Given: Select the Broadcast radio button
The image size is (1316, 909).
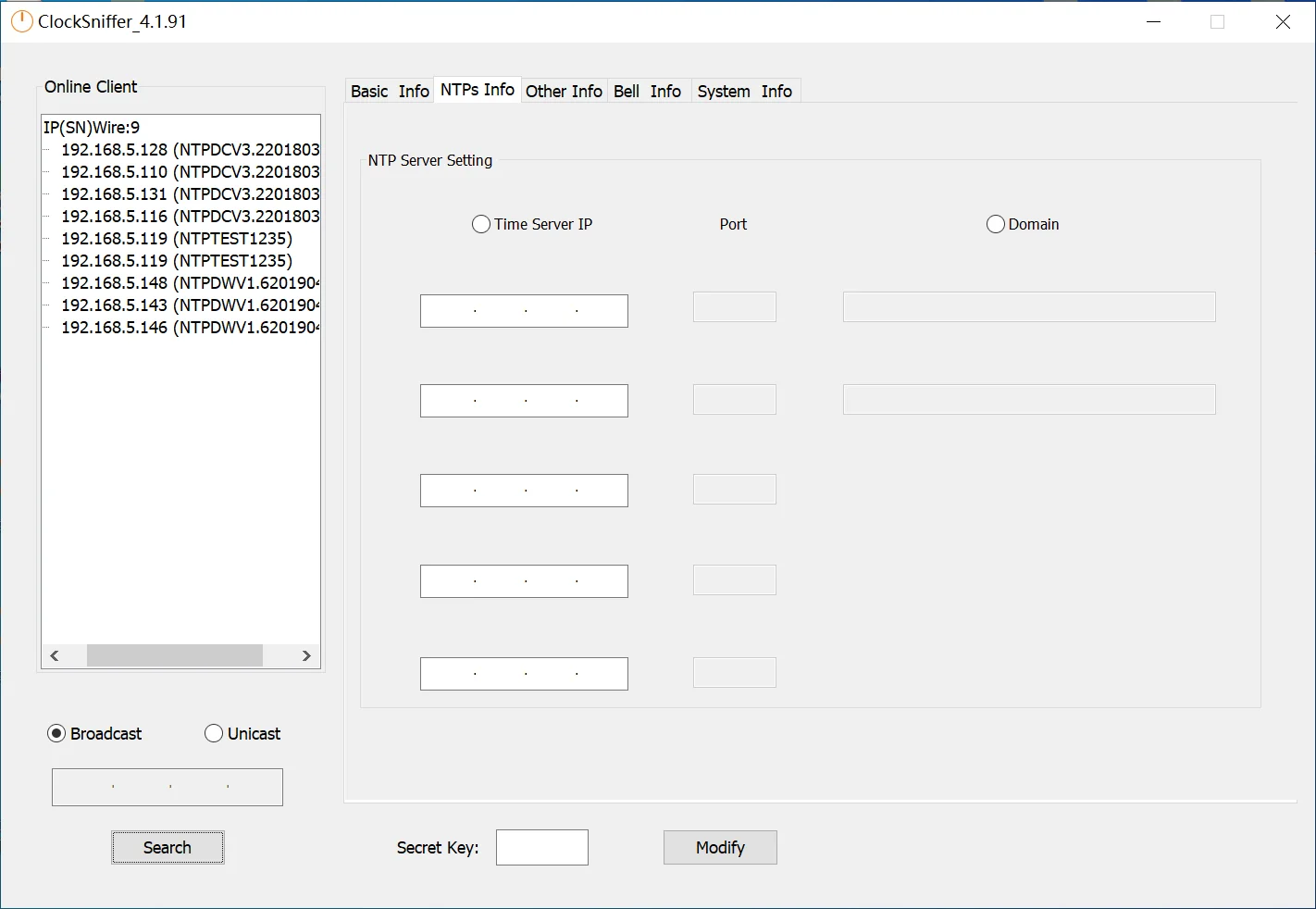Looking at the screenshot, I should (56, 733).
